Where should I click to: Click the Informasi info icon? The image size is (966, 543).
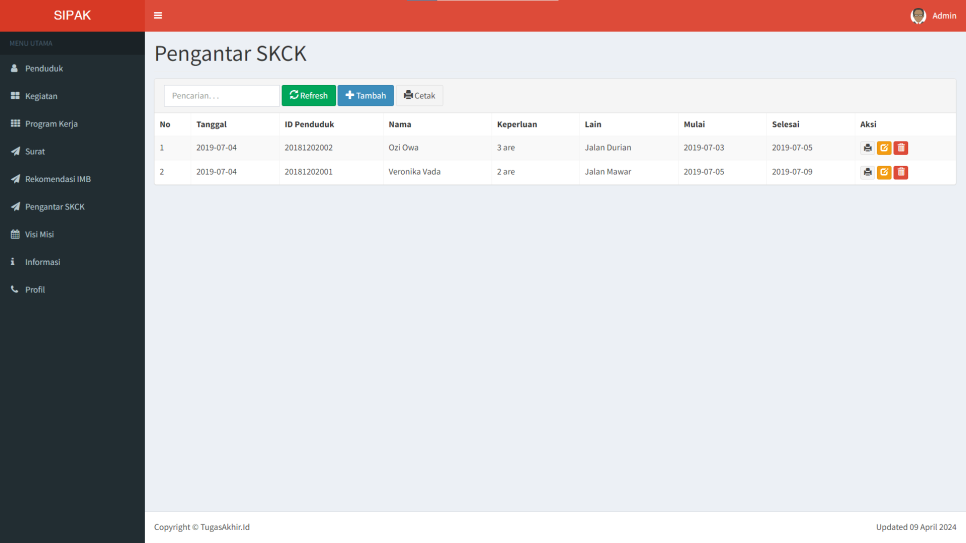point(12,262)
